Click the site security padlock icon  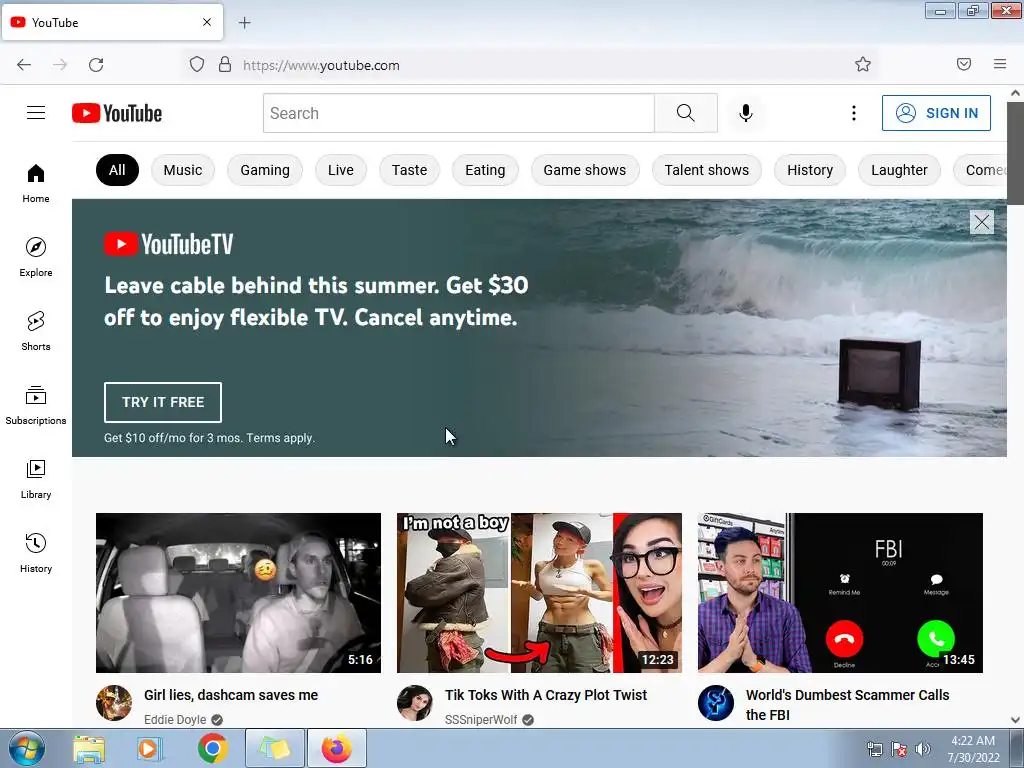point(225,65)
